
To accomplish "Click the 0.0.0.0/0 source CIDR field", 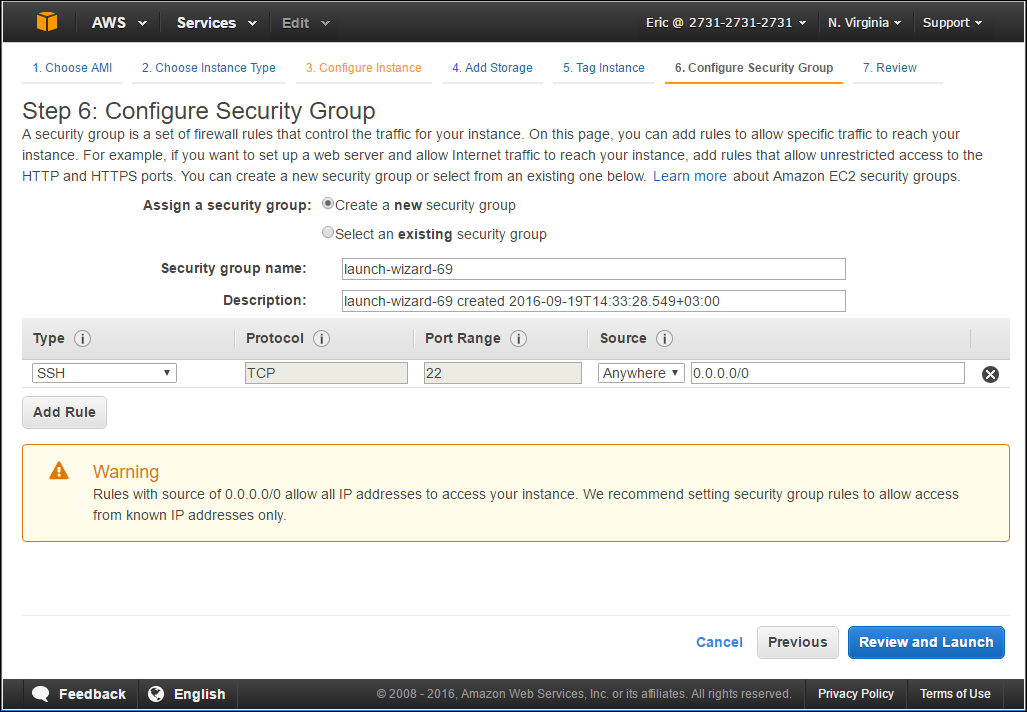I will (827, 373).
